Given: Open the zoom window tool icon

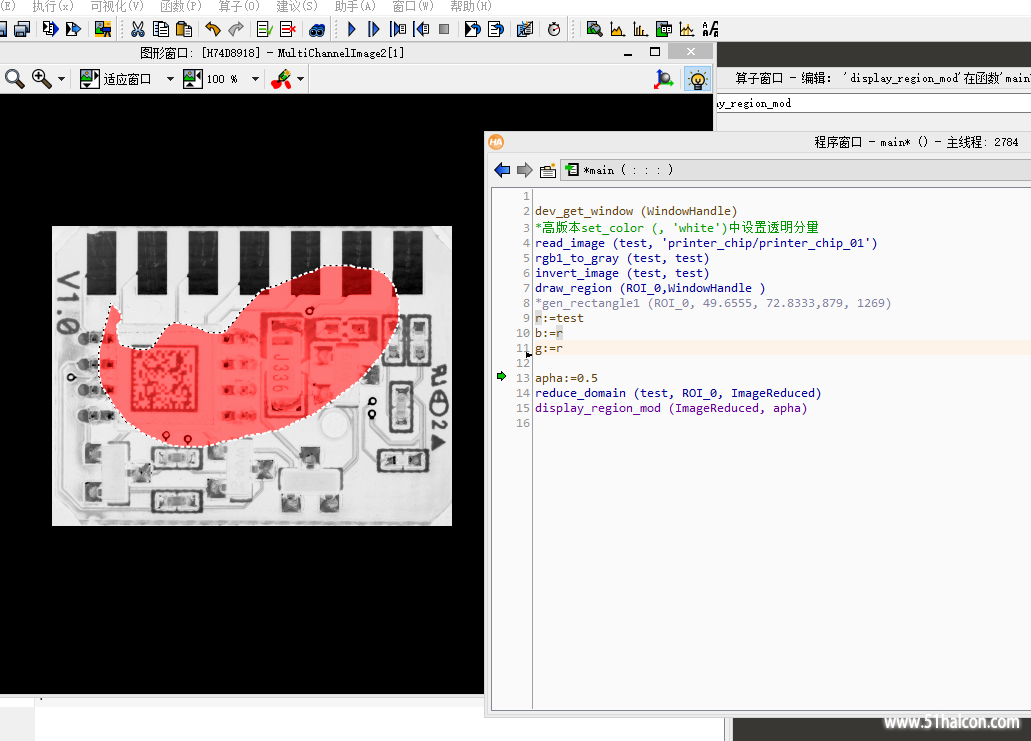Looking at the screenshot, I should pos(594,29).
